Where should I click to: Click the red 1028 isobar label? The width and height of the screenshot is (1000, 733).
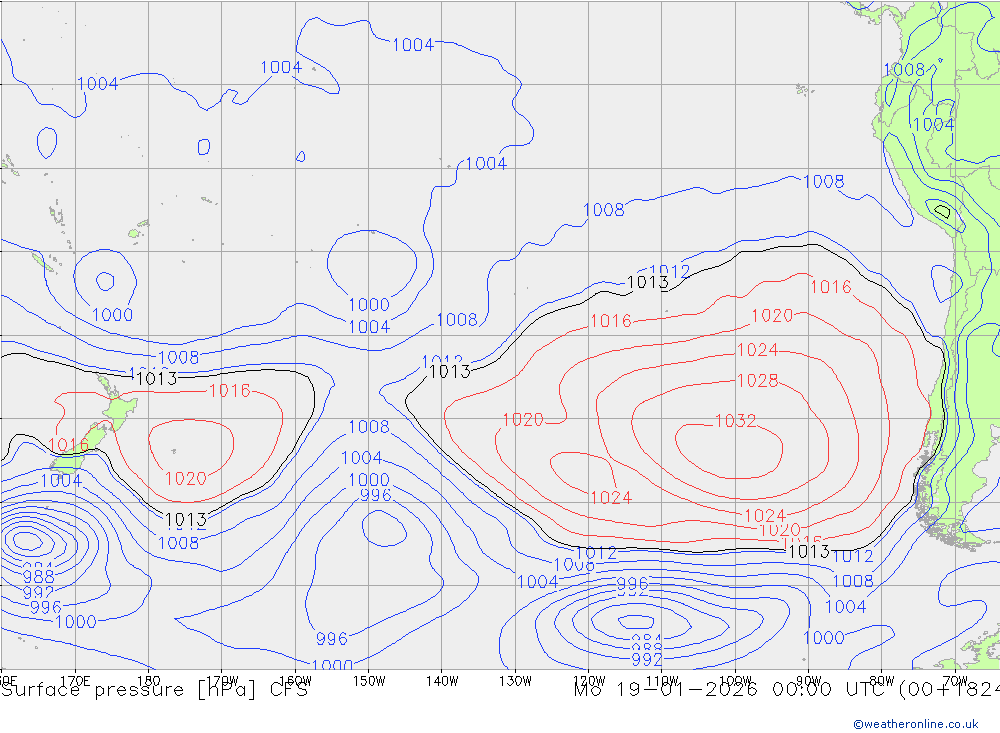(757, 381)
